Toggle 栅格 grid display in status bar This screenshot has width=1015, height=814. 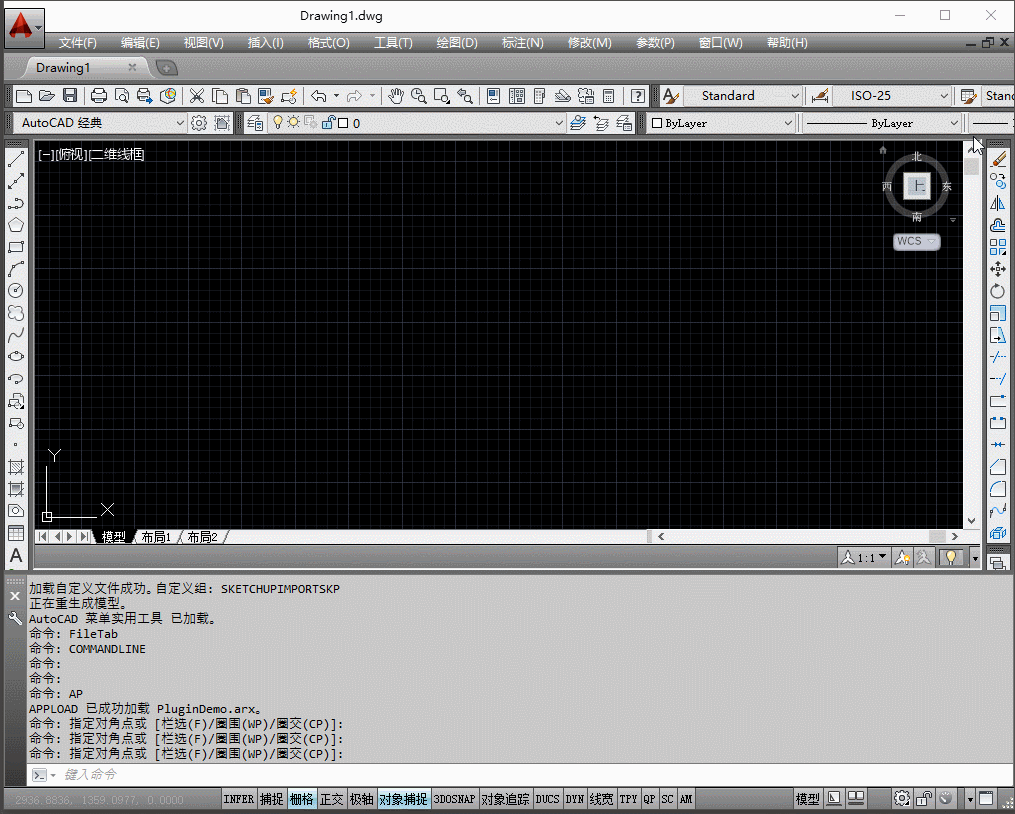(302, 799)
